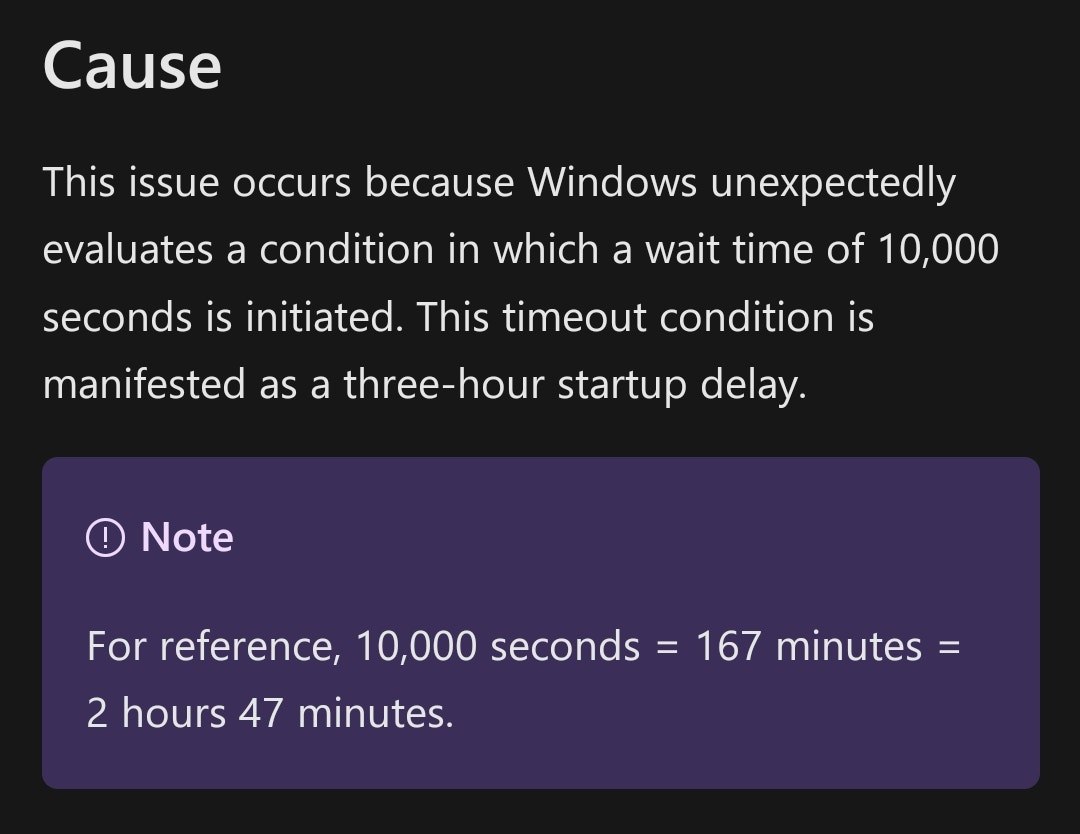Click the exclamation icon beside Note
This screenshot has height=834, width=1080.
[105, 539]
